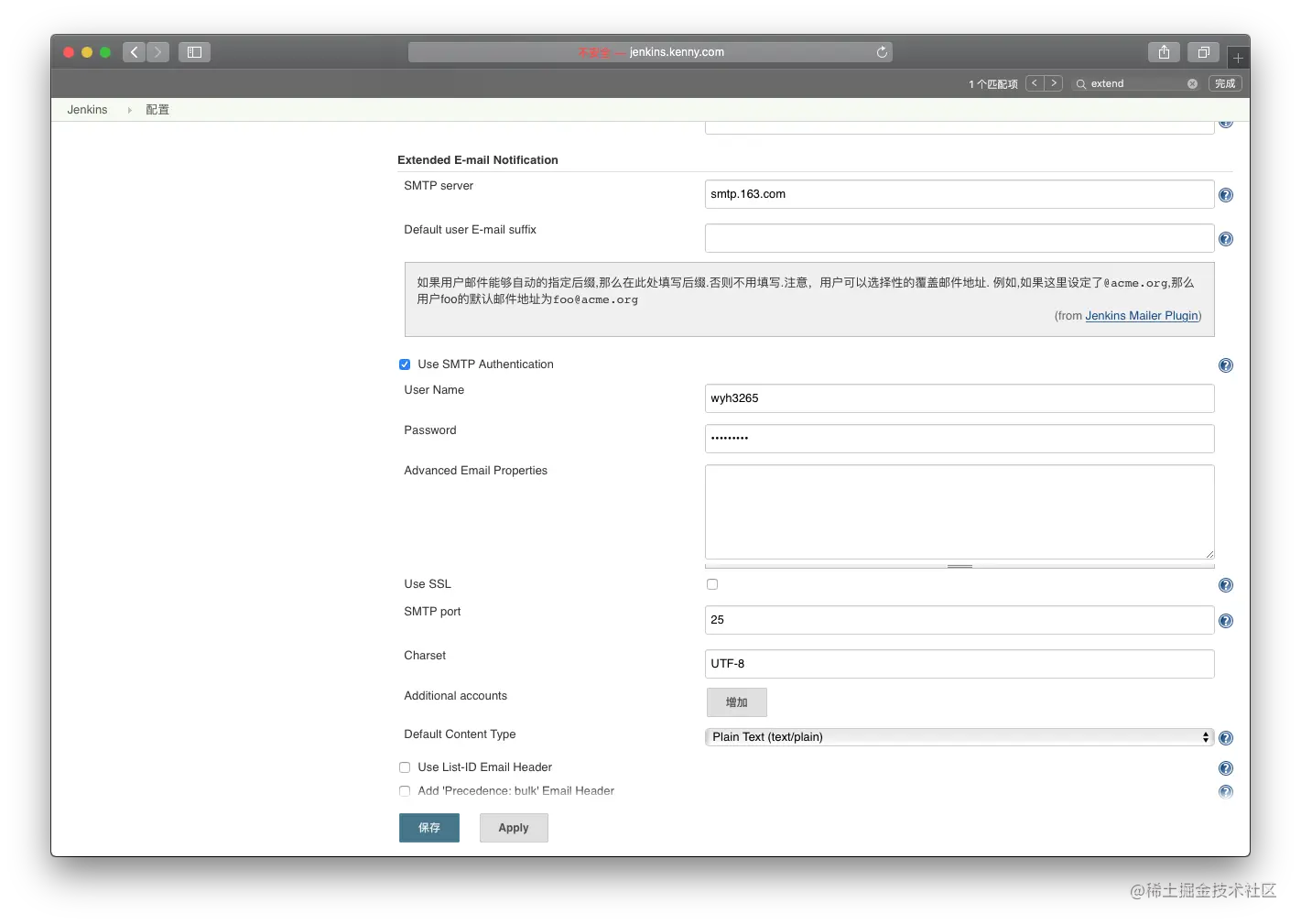Grab Advanced Email Properties resize handle

tap(959, 566)
